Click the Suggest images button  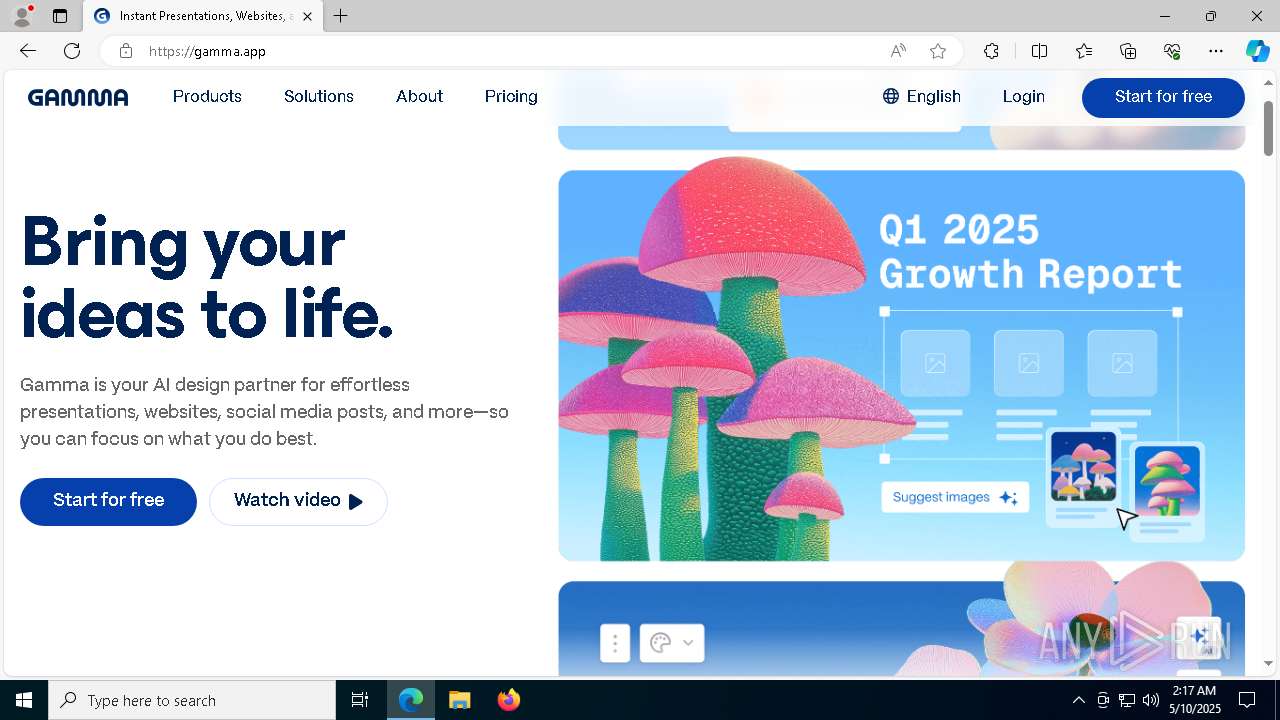point(954,497)
